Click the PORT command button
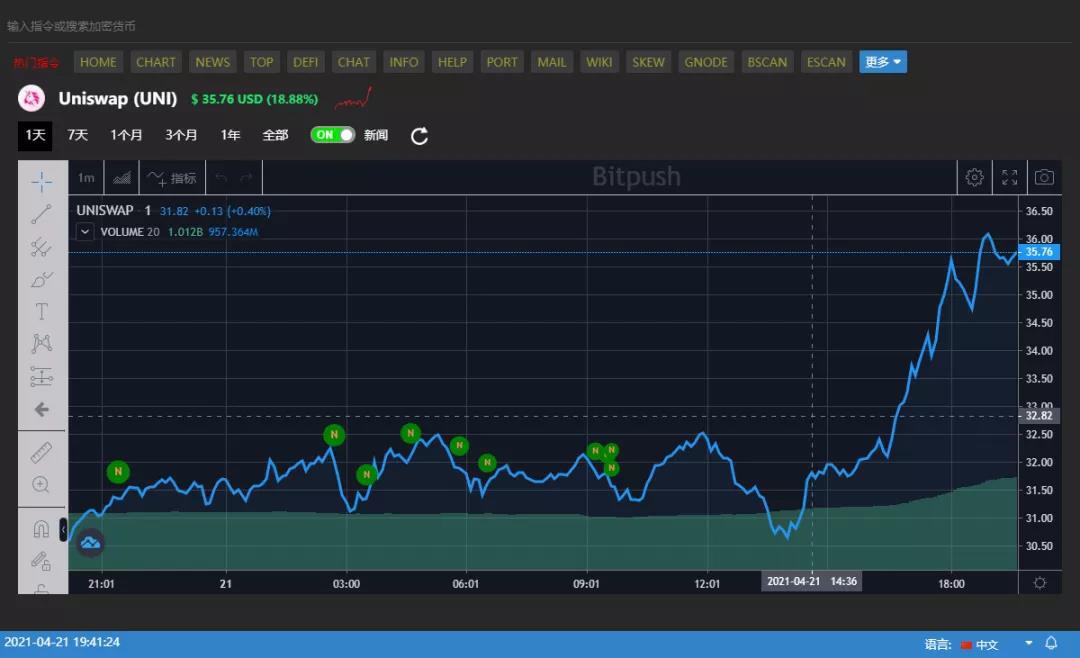1080x658 pixels. pos(501,62)
